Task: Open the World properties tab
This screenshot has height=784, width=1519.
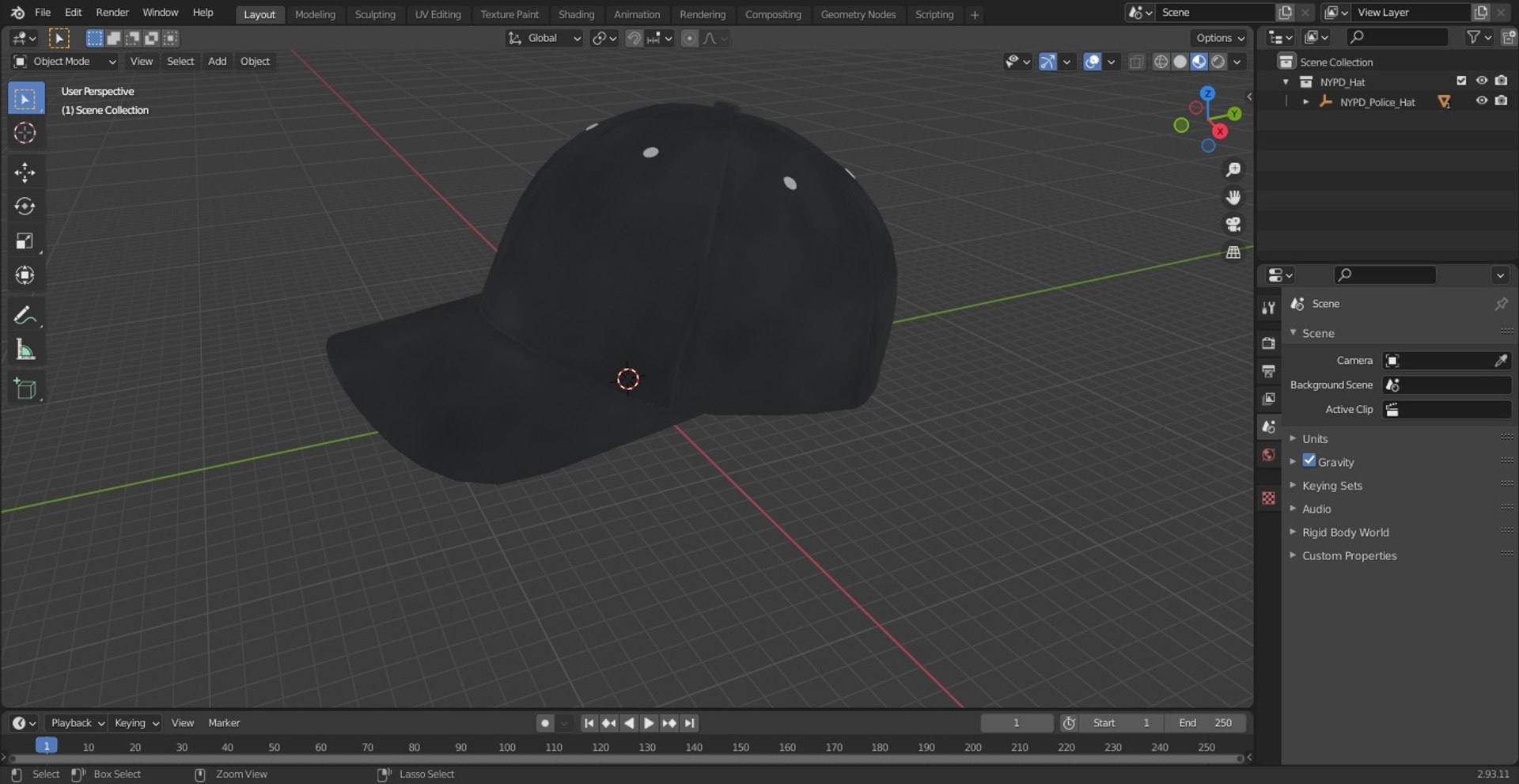Action: tap(1268, 455)
